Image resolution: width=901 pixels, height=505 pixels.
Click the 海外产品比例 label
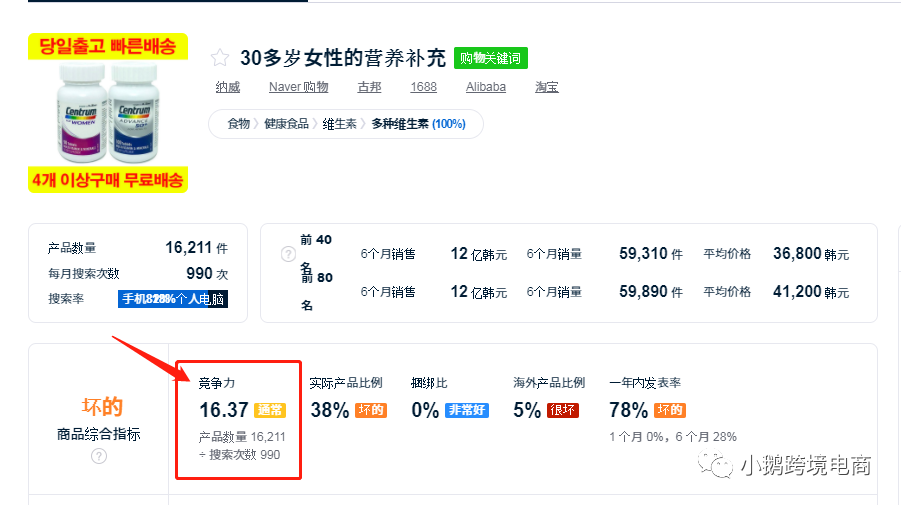[x=549, y=383]
